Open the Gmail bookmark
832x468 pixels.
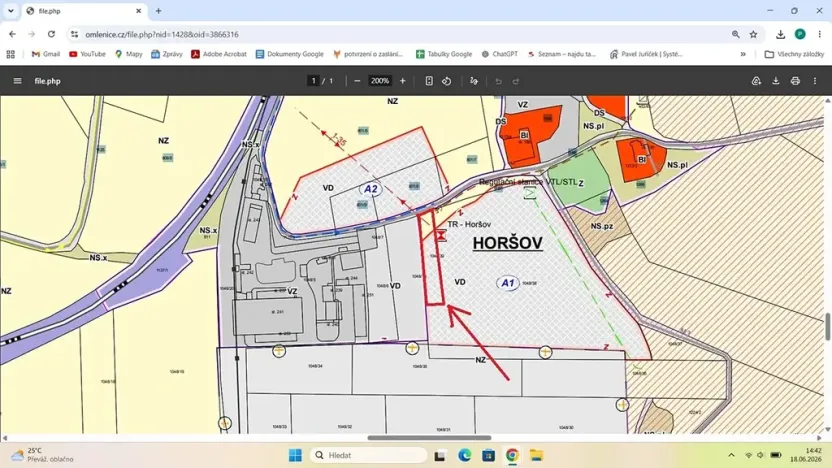click(46, 54)
